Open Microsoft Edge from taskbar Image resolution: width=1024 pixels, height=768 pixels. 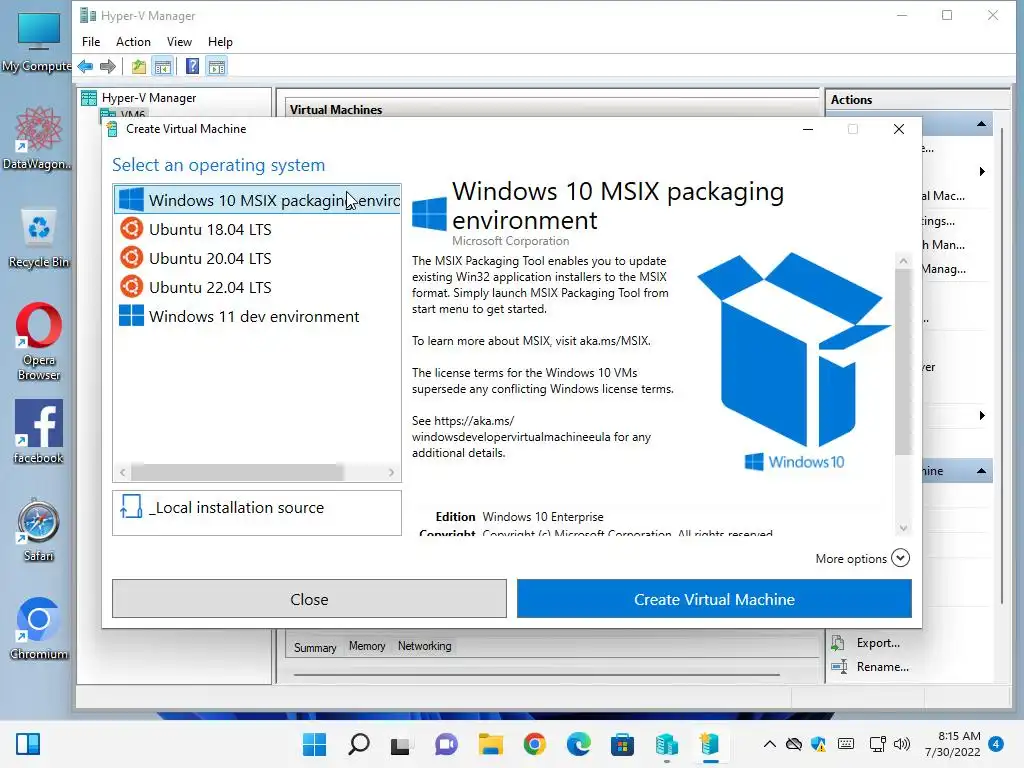(x=579, y=744)
